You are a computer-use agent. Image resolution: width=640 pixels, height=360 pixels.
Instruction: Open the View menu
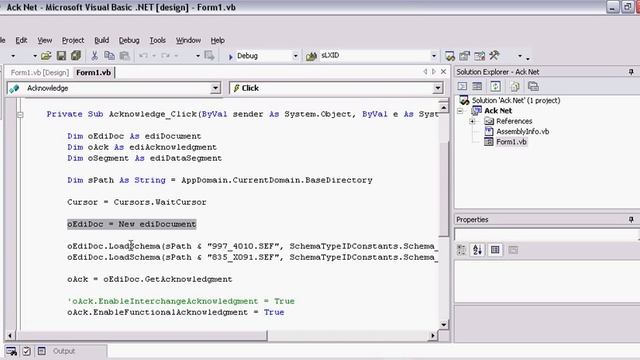44,40
